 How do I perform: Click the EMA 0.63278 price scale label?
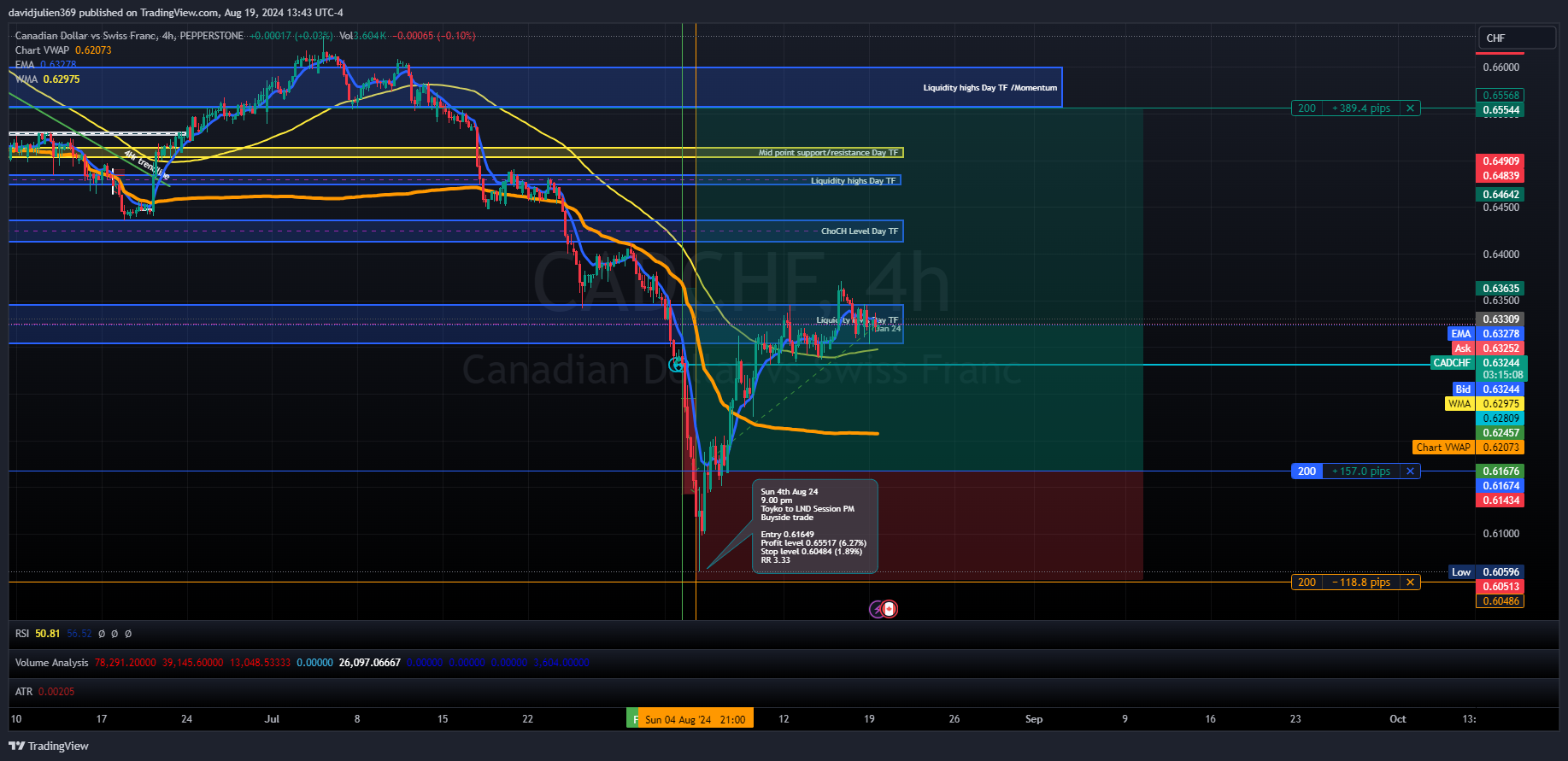(1486, 334)
